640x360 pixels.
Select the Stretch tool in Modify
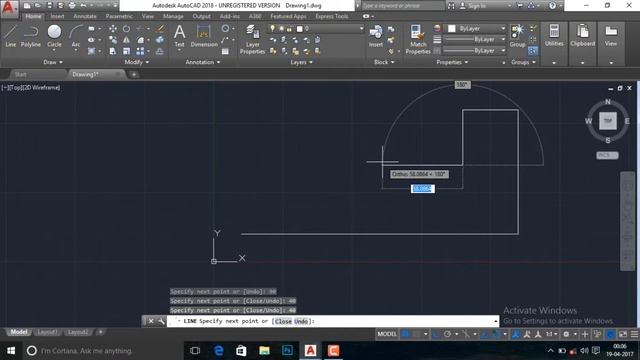(x=113, y=51)
